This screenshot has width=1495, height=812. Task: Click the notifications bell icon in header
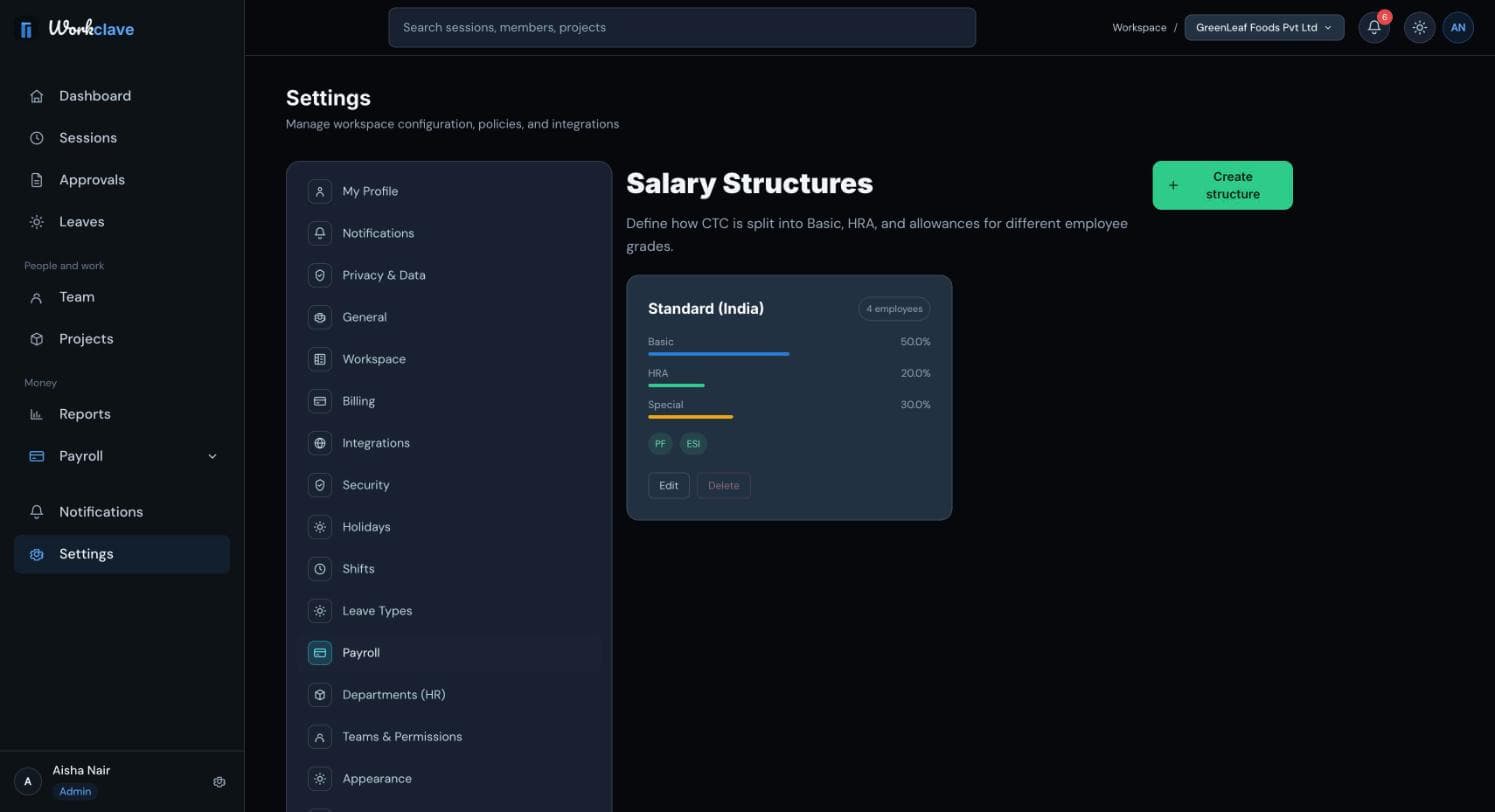[x=1374, y=28]
